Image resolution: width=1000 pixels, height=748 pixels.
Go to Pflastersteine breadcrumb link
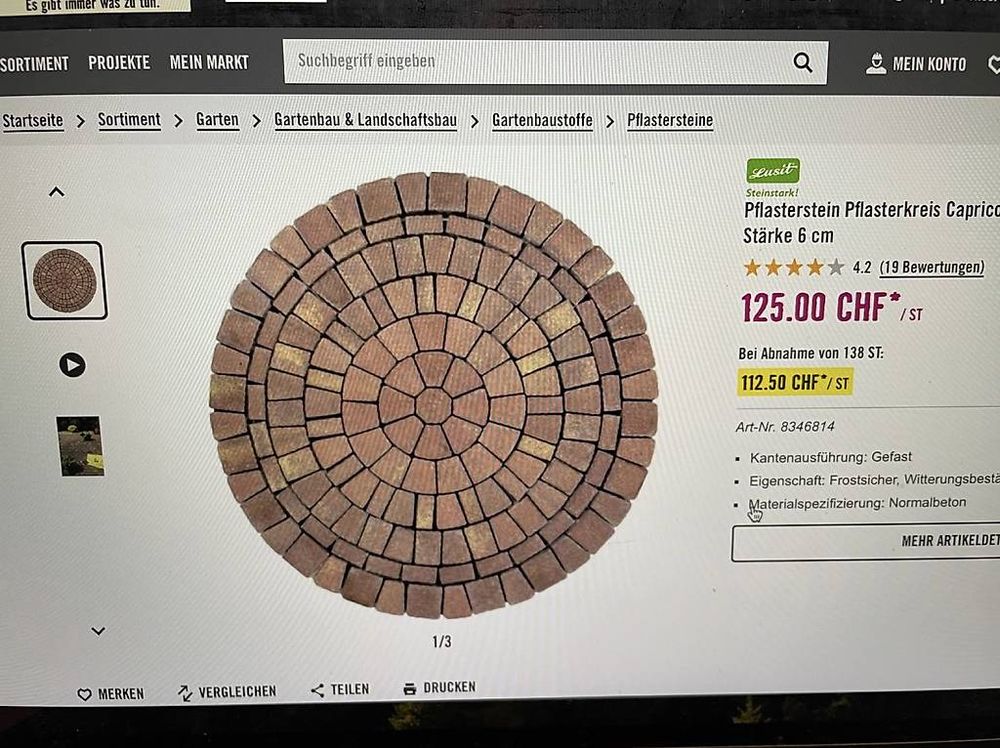(670, 121)
